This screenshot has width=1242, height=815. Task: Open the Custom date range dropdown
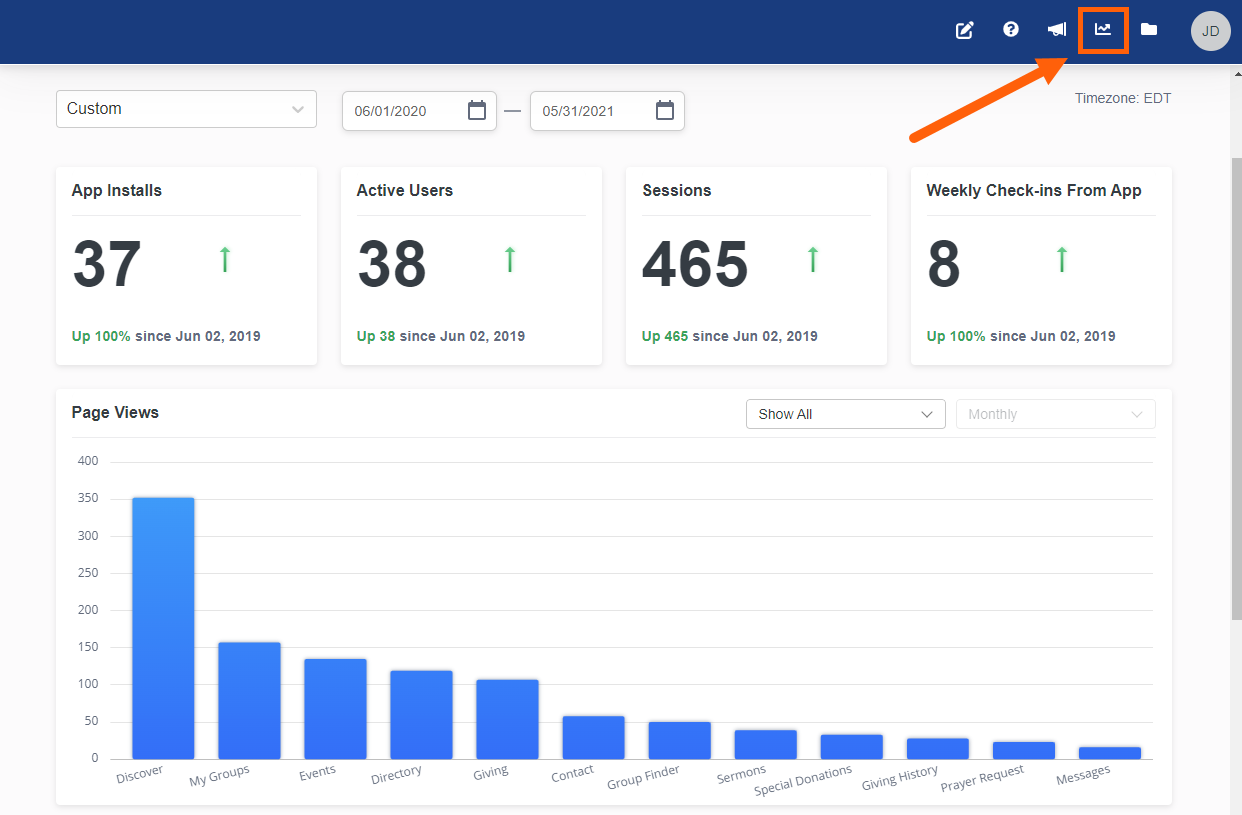[x=186, y=109]
